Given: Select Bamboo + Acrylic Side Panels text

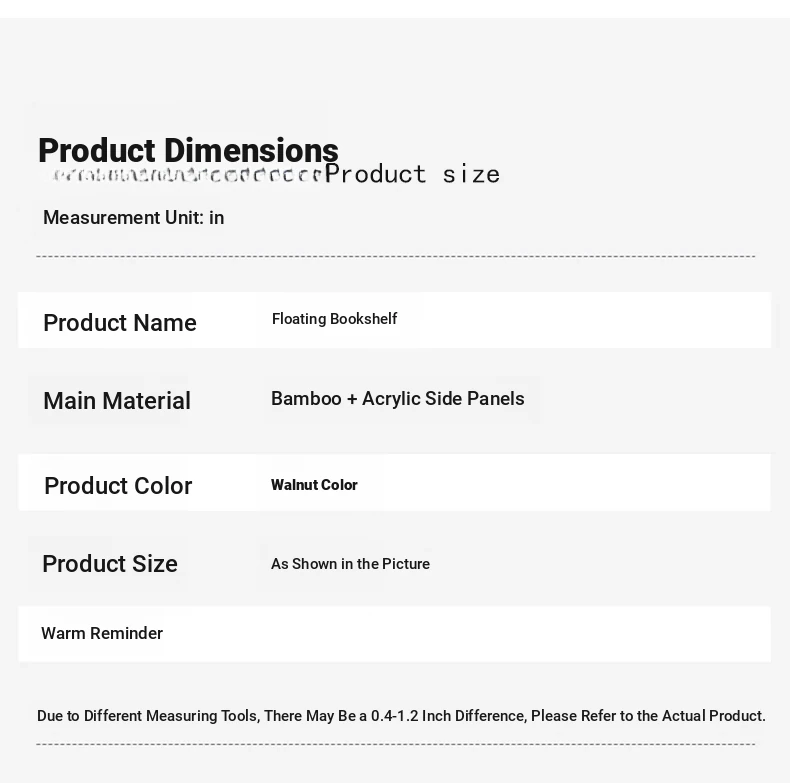Looking at the screenshot, I should point(398,399).
